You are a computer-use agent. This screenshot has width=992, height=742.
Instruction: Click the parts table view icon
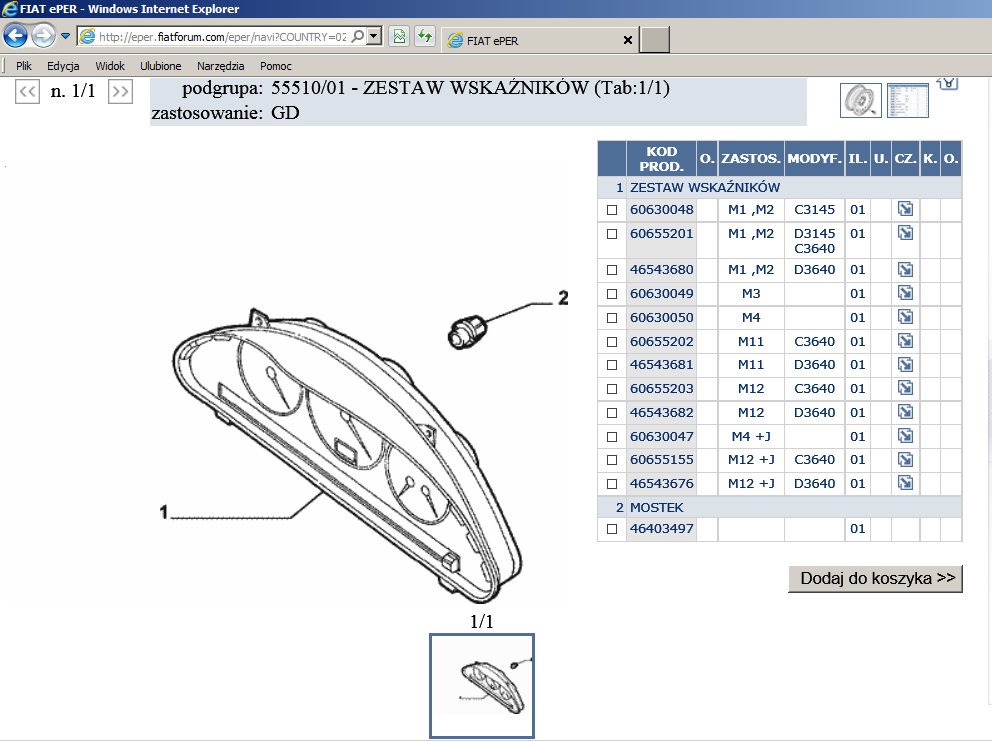(x=908, y=101)
